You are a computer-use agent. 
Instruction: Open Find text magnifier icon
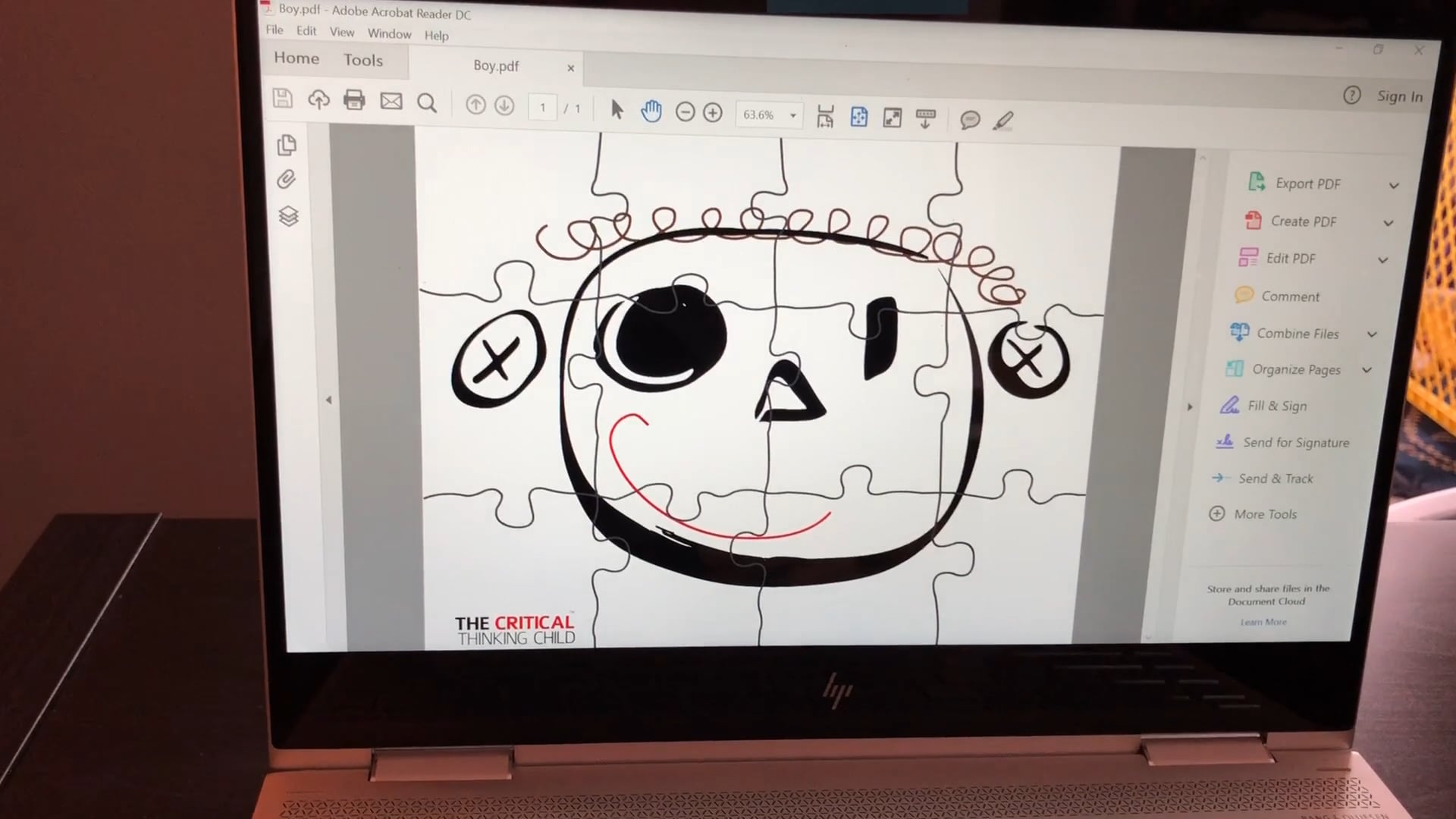427,103
